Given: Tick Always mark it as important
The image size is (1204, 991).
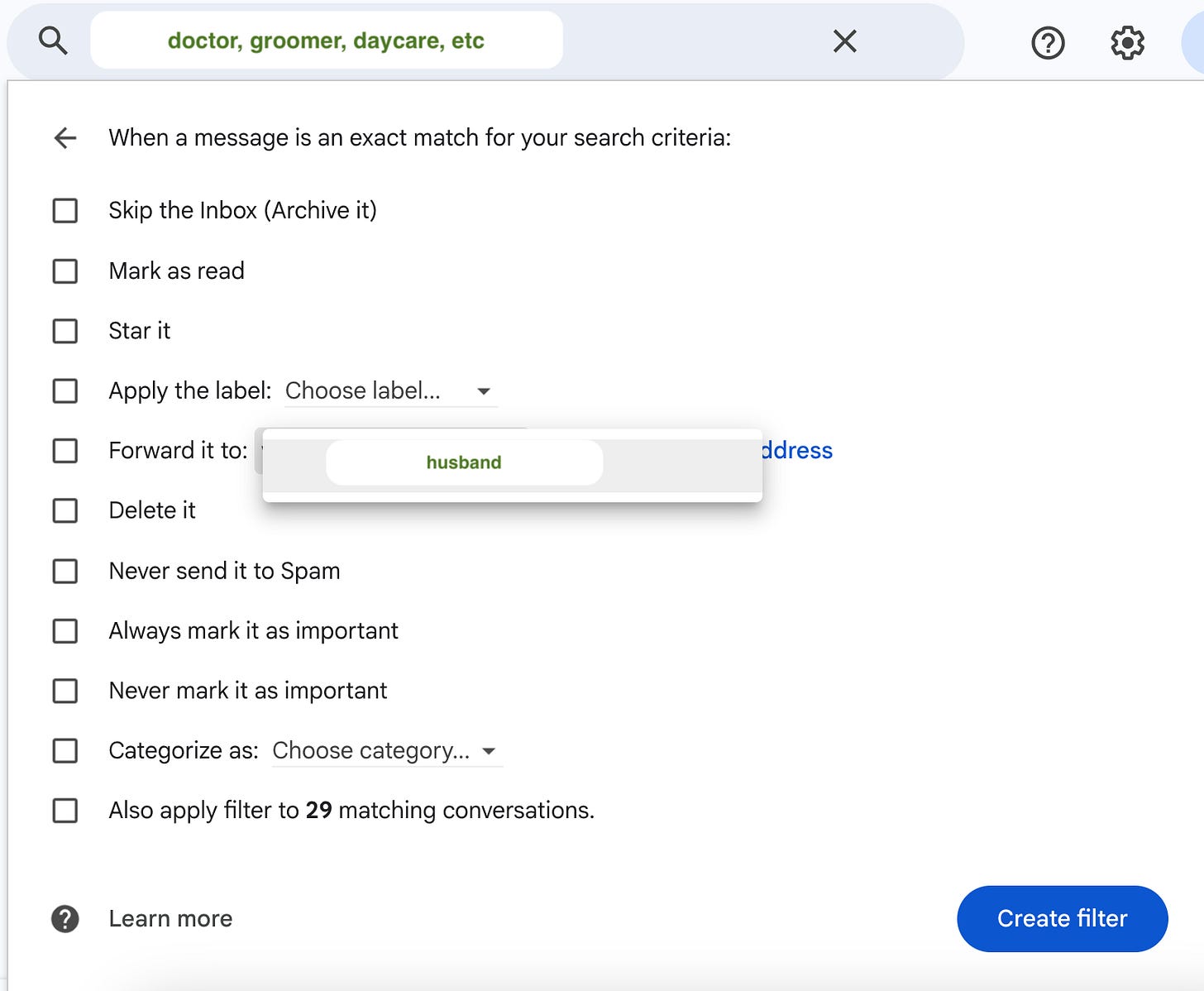Looking at the screenshot, I should (x=65, y=631).
